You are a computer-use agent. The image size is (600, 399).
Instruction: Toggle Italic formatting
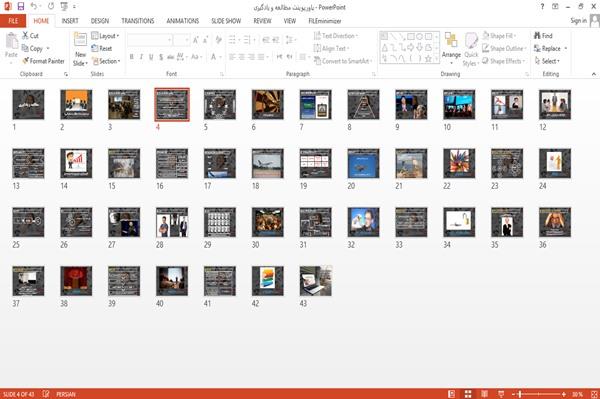pyautogui.click(x=141, y=57)
